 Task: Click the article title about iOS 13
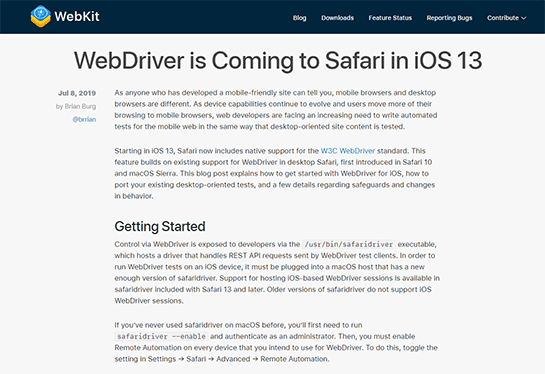[x=278, y=60]
